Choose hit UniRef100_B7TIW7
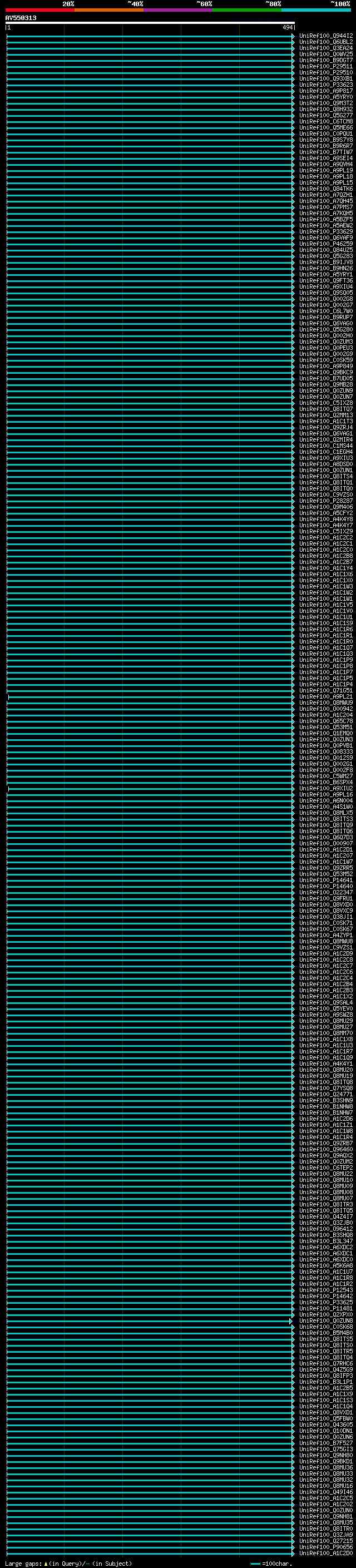This screenshot has height=1568, width=356. tap(326, 152)
